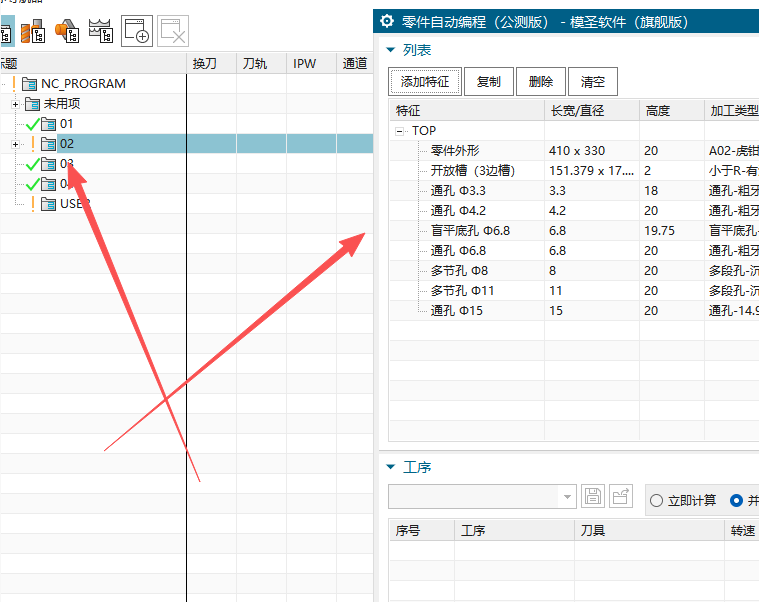Click the 刀轨 column header

pyautogui.click(x=261, y=63)
